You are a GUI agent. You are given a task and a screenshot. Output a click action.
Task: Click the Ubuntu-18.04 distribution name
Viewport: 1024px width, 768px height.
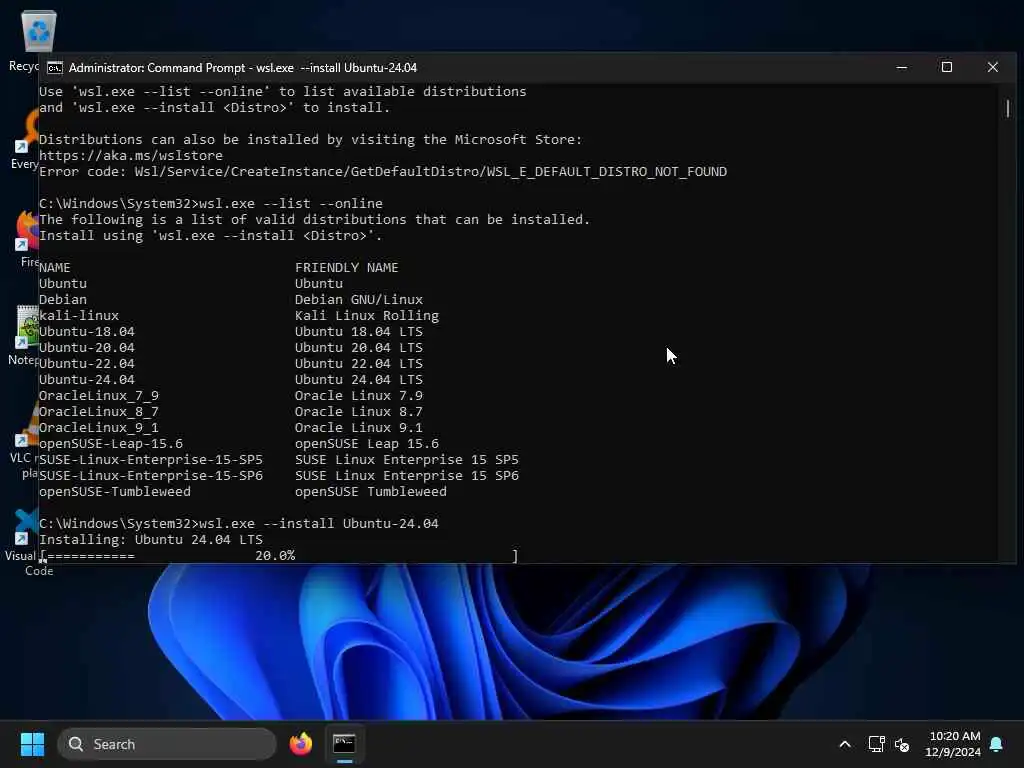pos(87,332)
